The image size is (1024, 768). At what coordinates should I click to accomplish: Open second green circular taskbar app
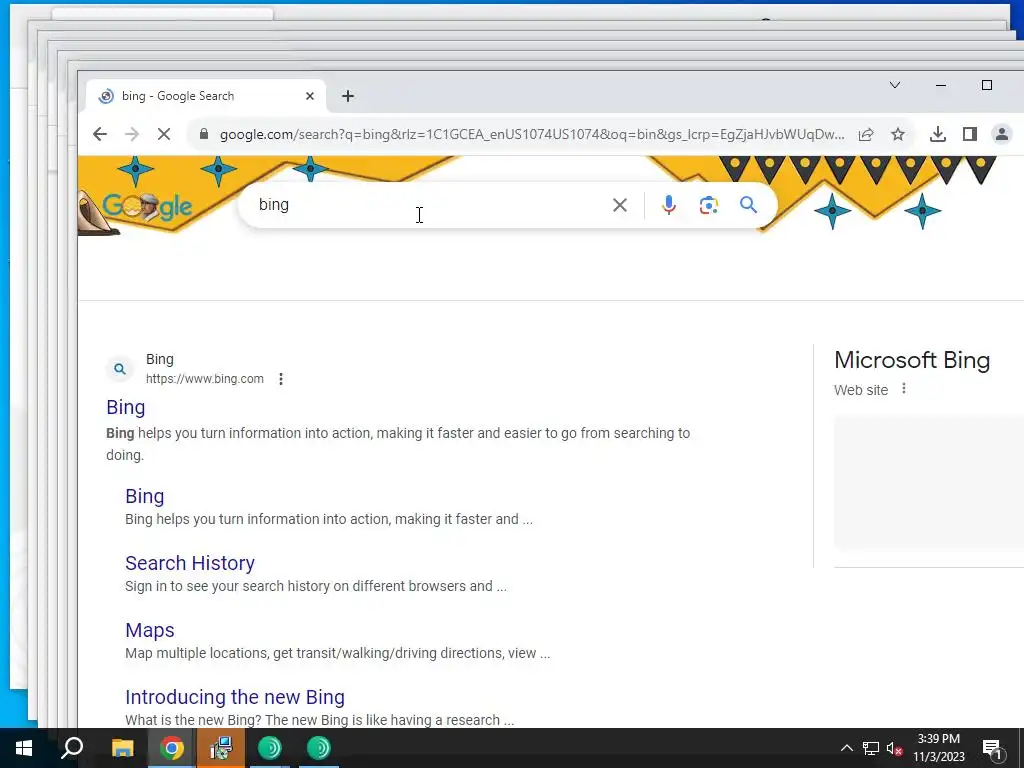(319, 748)
